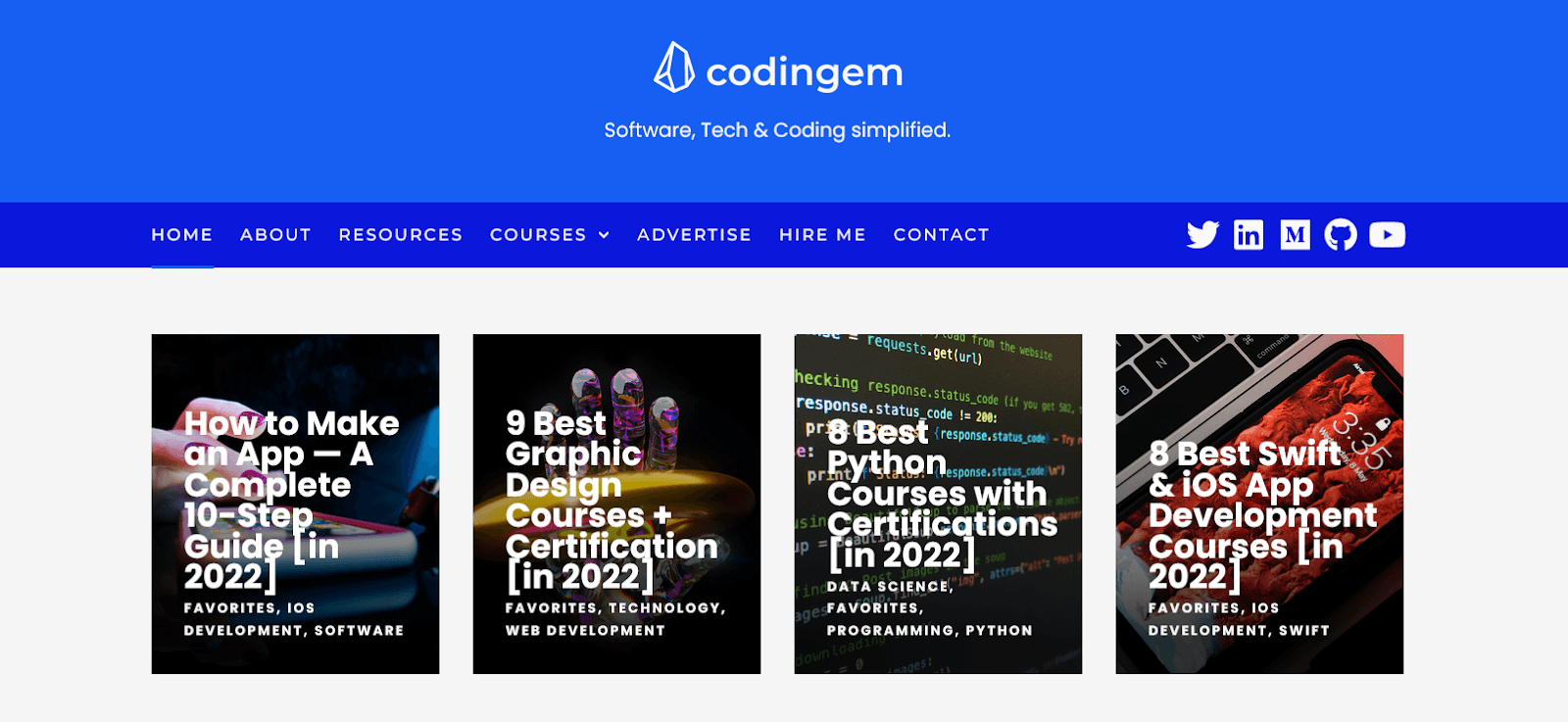Image resolution: width=1568 pixels, height=722 pixels.
Task: Click the codingem site title text
Action: pyautogui.click(x=804, y=72)
